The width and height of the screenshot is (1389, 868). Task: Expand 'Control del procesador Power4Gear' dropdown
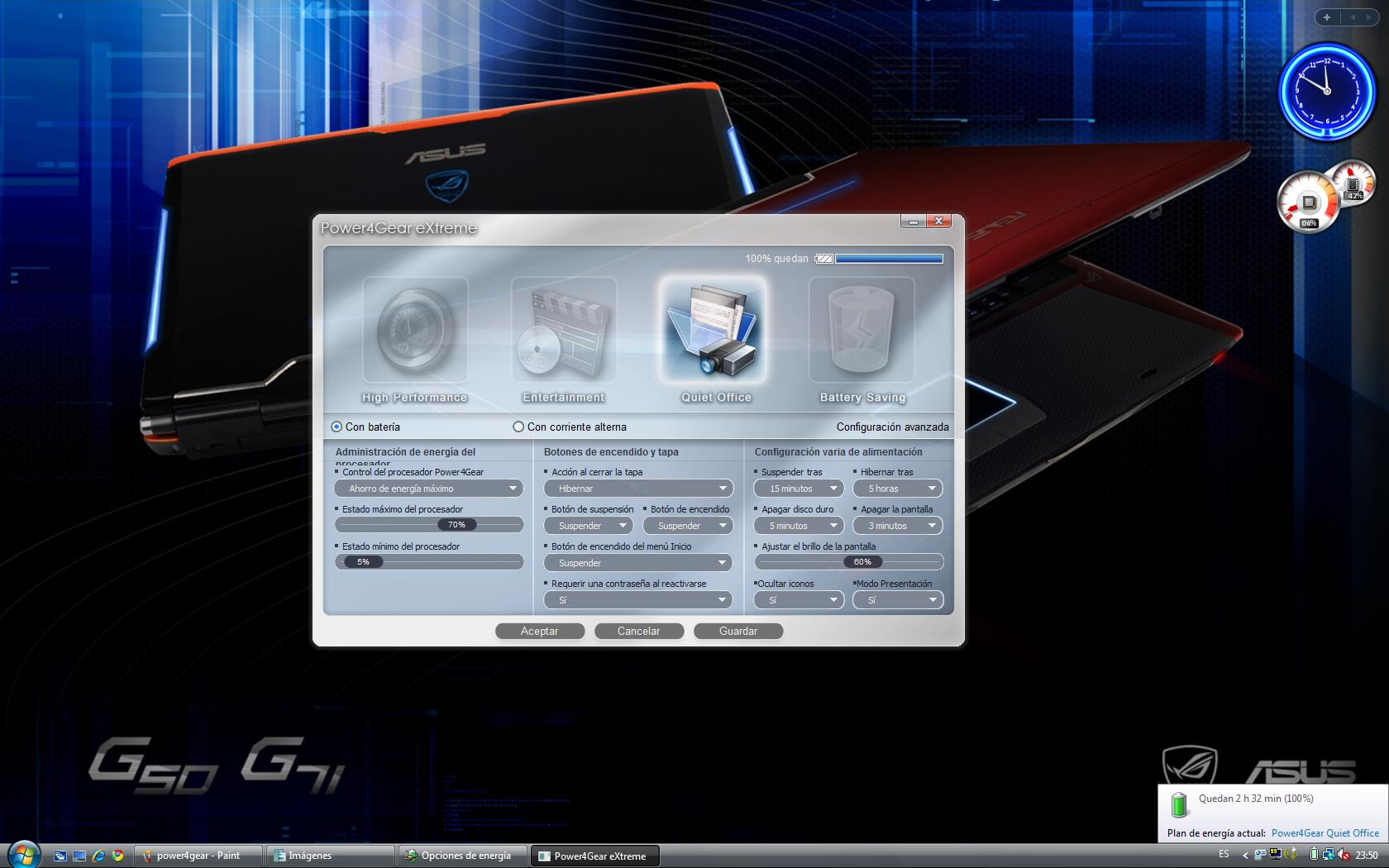click(428, 489)
